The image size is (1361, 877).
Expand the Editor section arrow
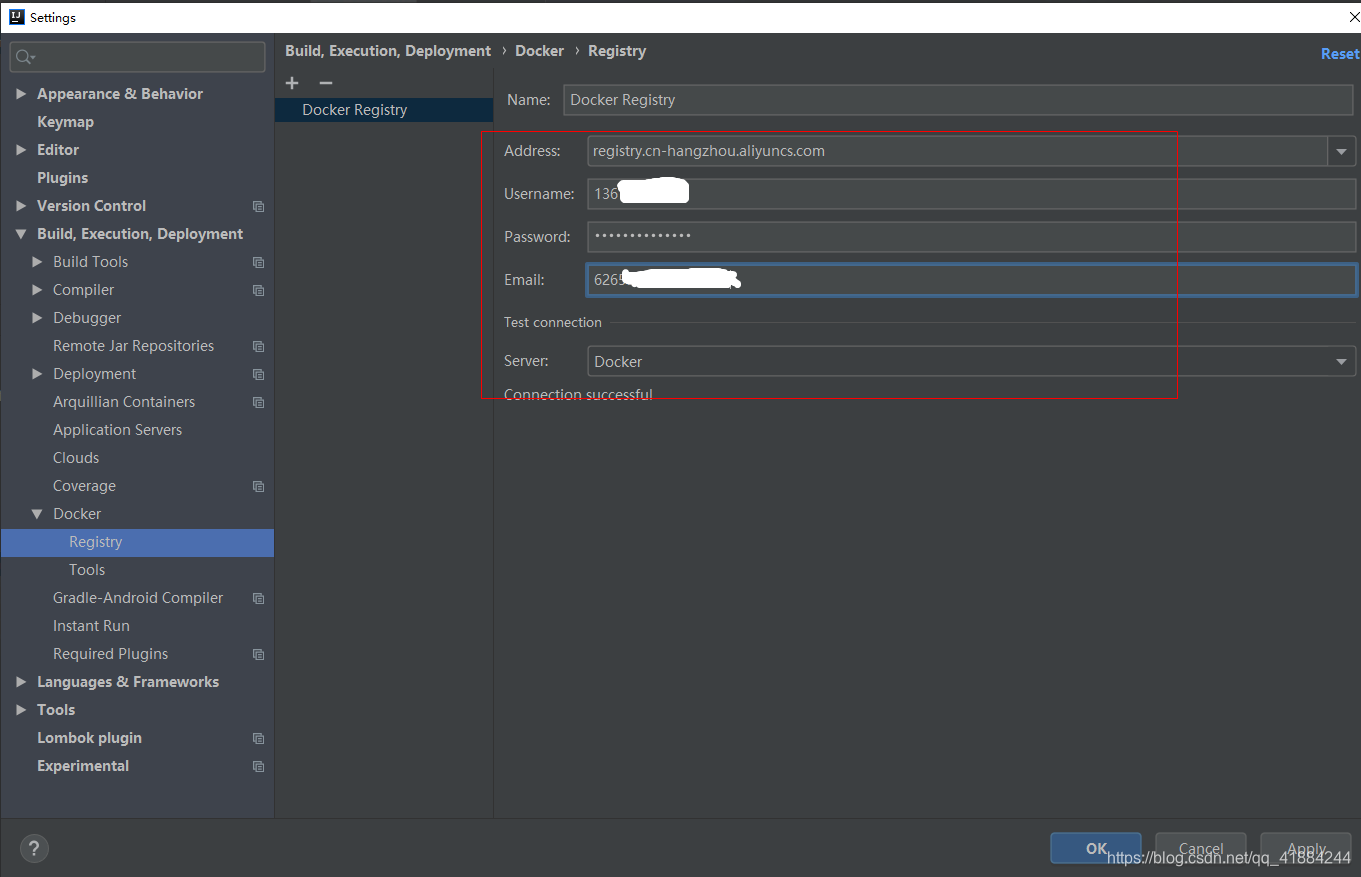21,150
